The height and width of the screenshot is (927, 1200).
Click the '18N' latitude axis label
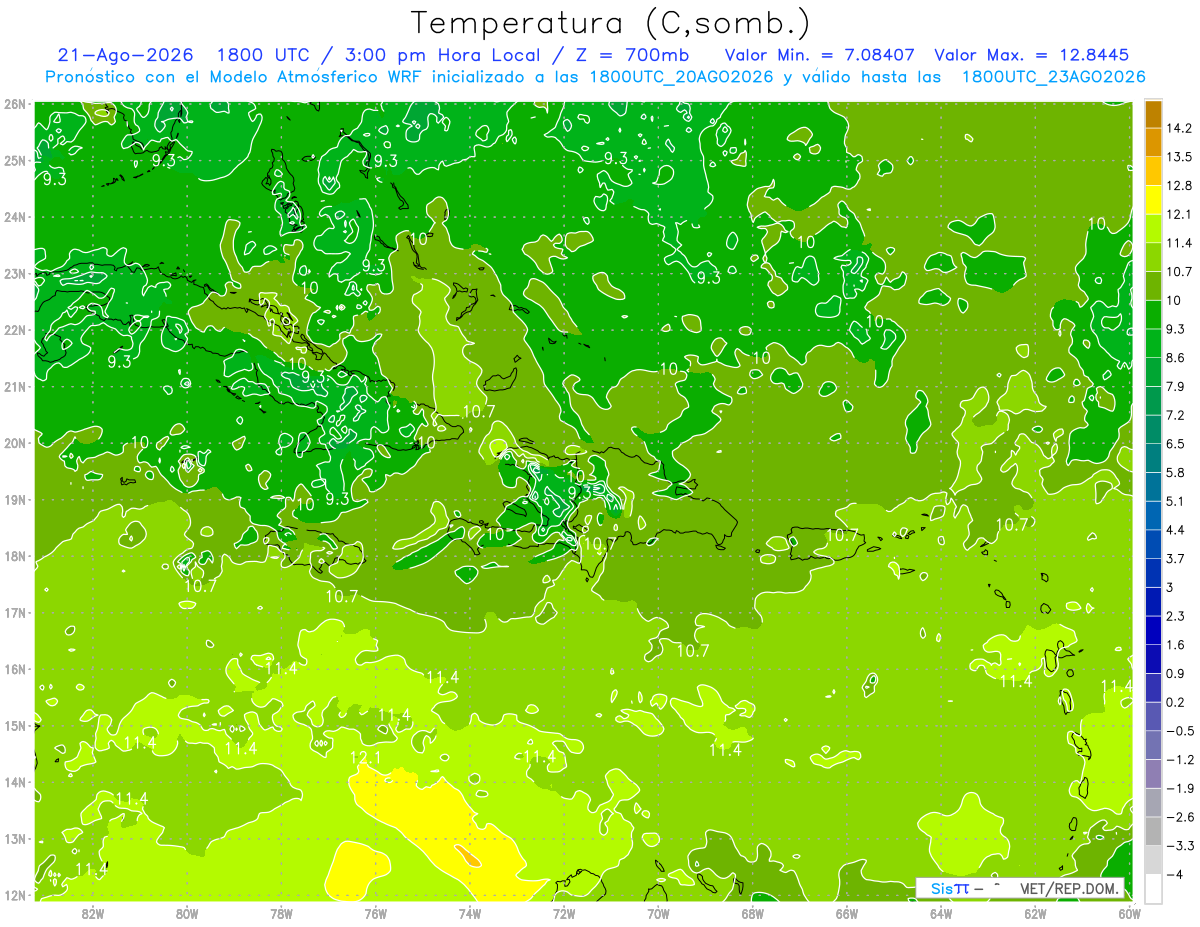click(x=15, y=556)
